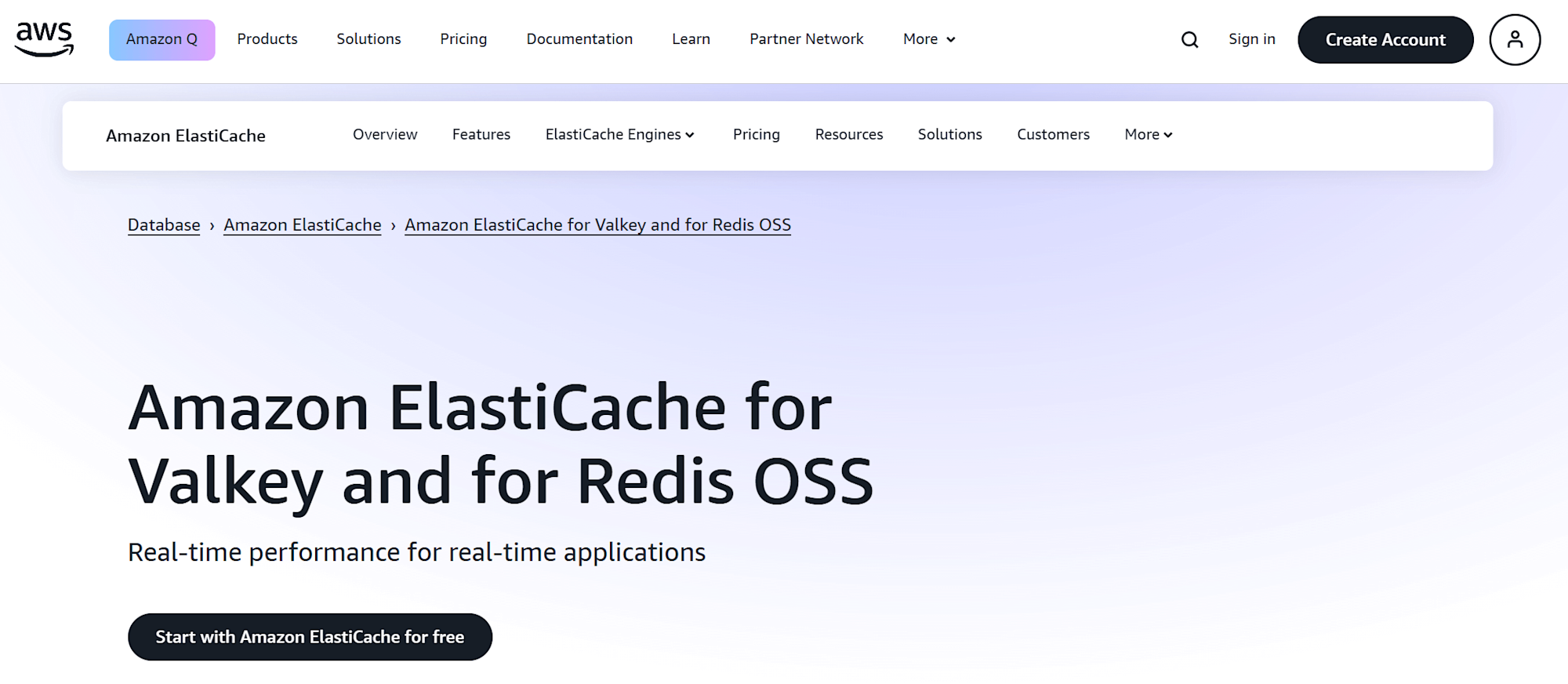The width and height of the screenshot is (1568, 684).
Task: Select the Learn menu item
Action: point(691,39)
